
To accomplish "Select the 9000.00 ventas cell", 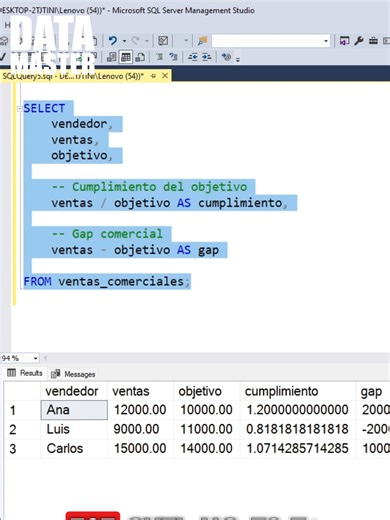I will pos(140,429).
